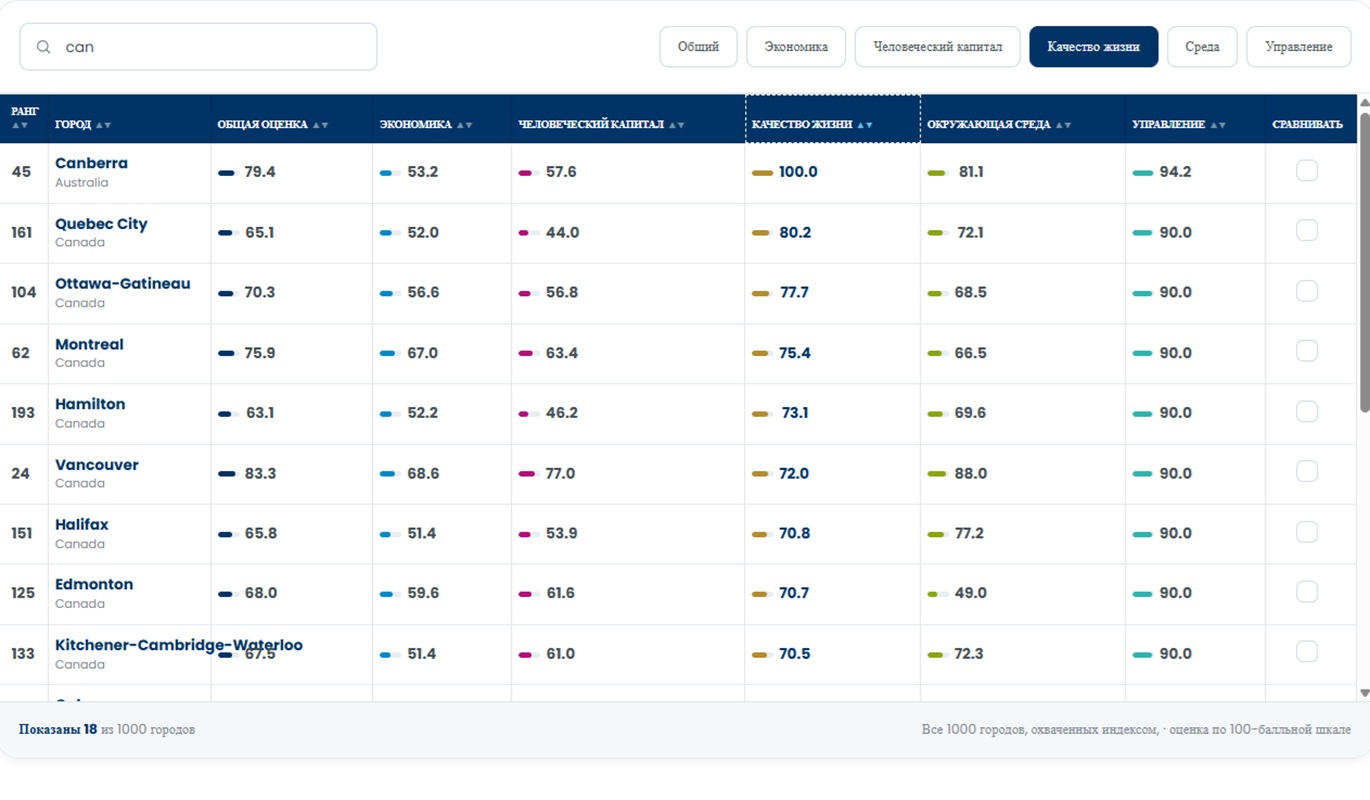Viewport: 1370px width, 800px height.
Task: Select the Человеческий капитал tab
Action: tap(937, 47)
